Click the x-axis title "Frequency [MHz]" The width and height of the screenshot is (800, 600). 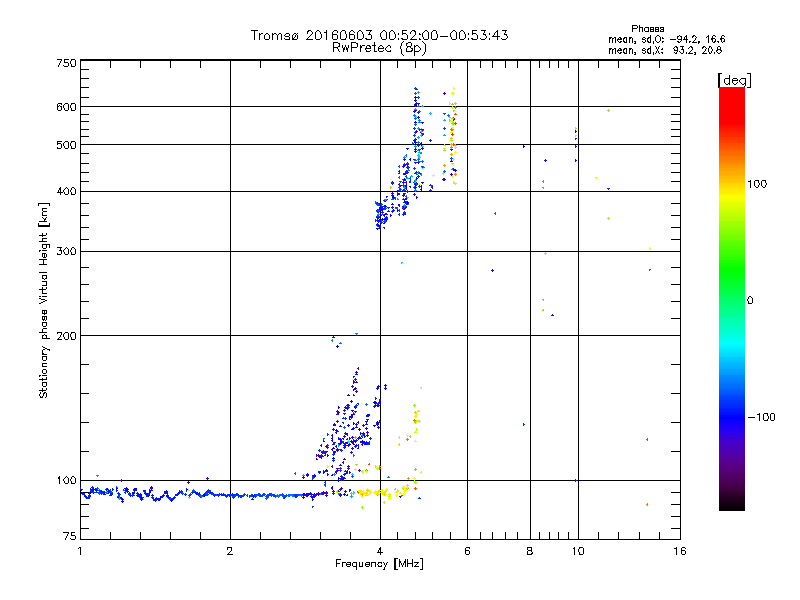coord(379,564)
